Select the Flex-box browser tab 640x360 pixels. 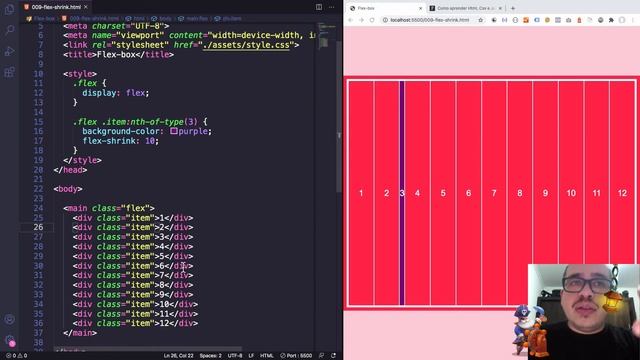(386, 8)
